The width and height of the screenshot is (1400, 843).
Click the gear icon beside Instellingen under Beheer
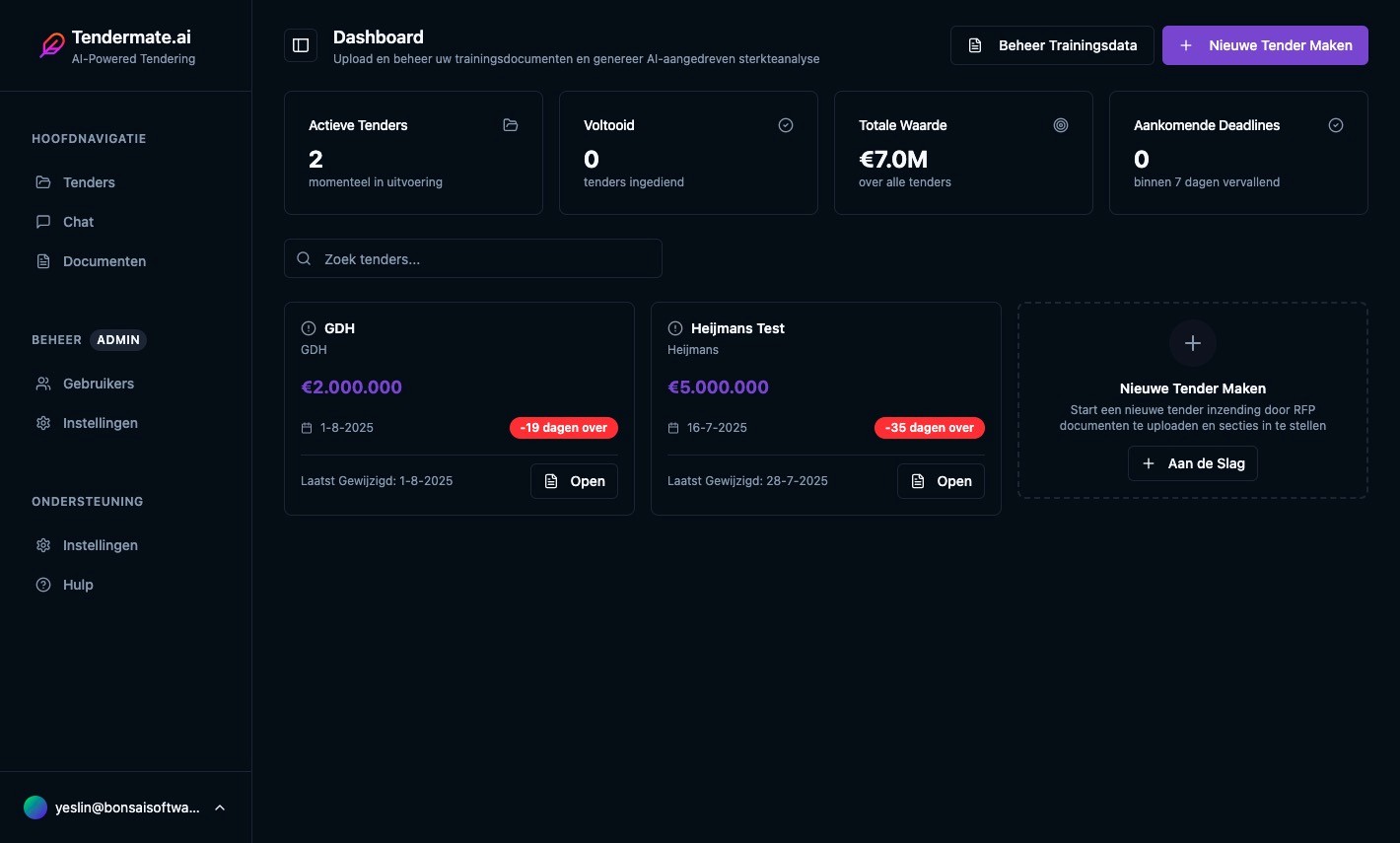43,423
